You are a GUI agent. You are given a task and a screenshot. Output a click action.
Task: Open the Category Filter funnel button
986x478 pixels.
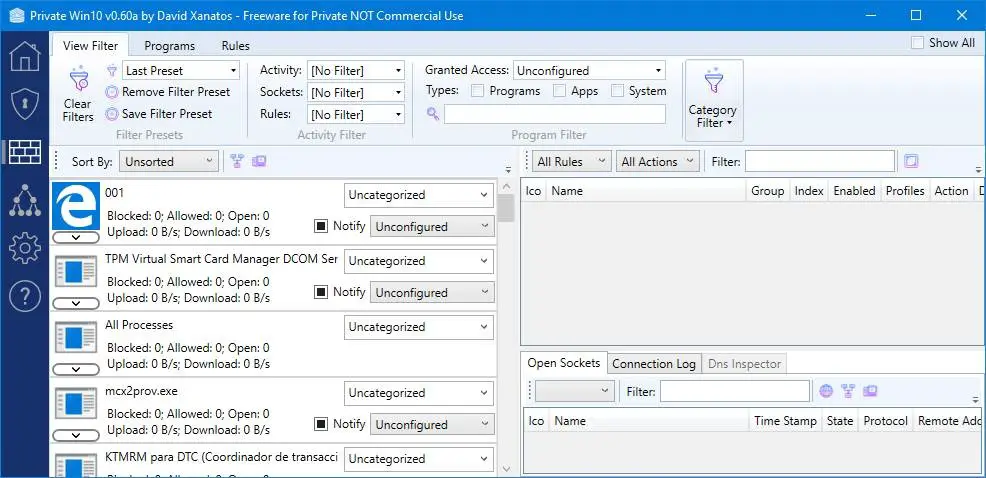pyautogui.click(x=714, y=101)
